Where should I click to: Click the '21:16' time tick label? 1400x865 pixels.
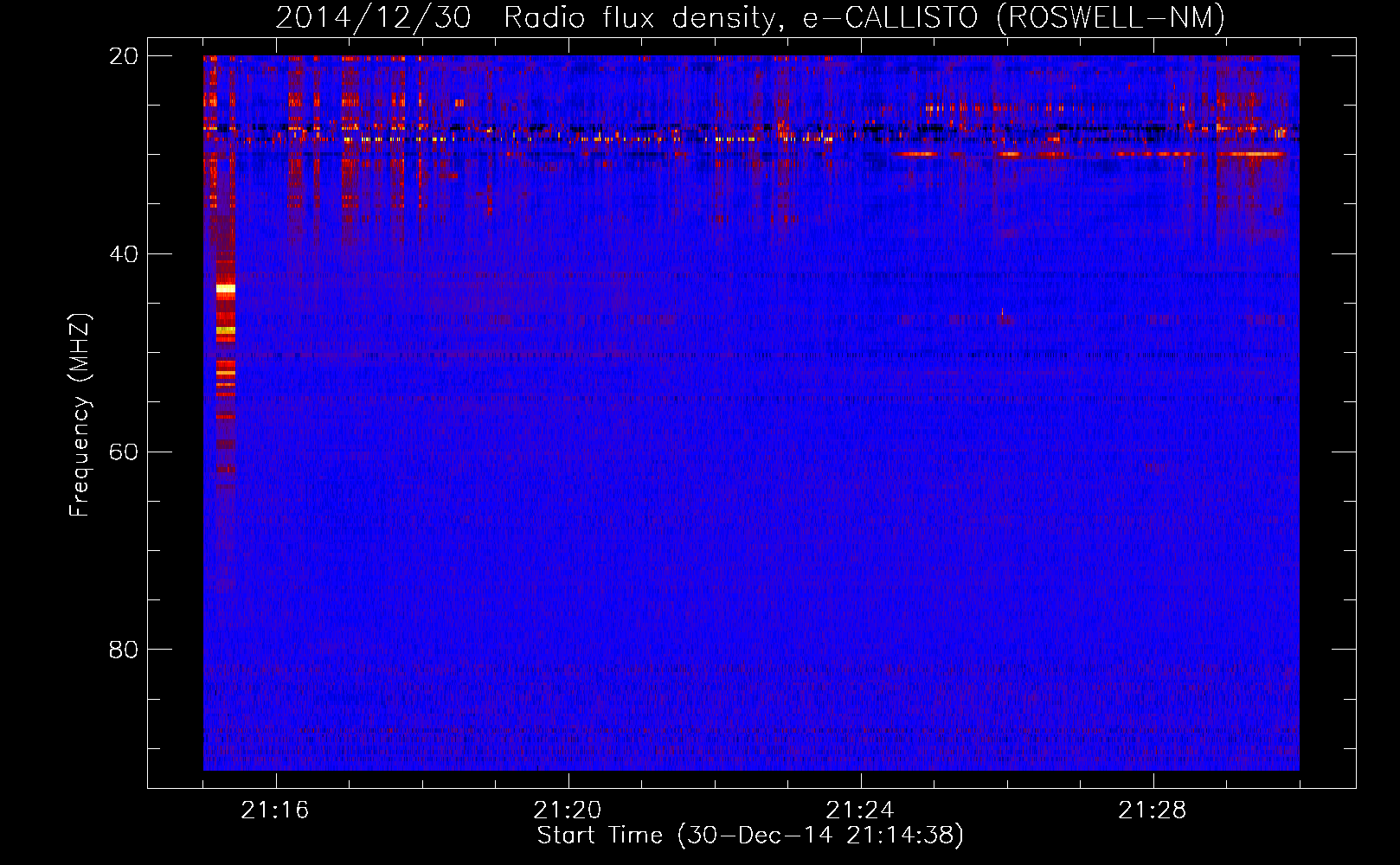point(275,811)
